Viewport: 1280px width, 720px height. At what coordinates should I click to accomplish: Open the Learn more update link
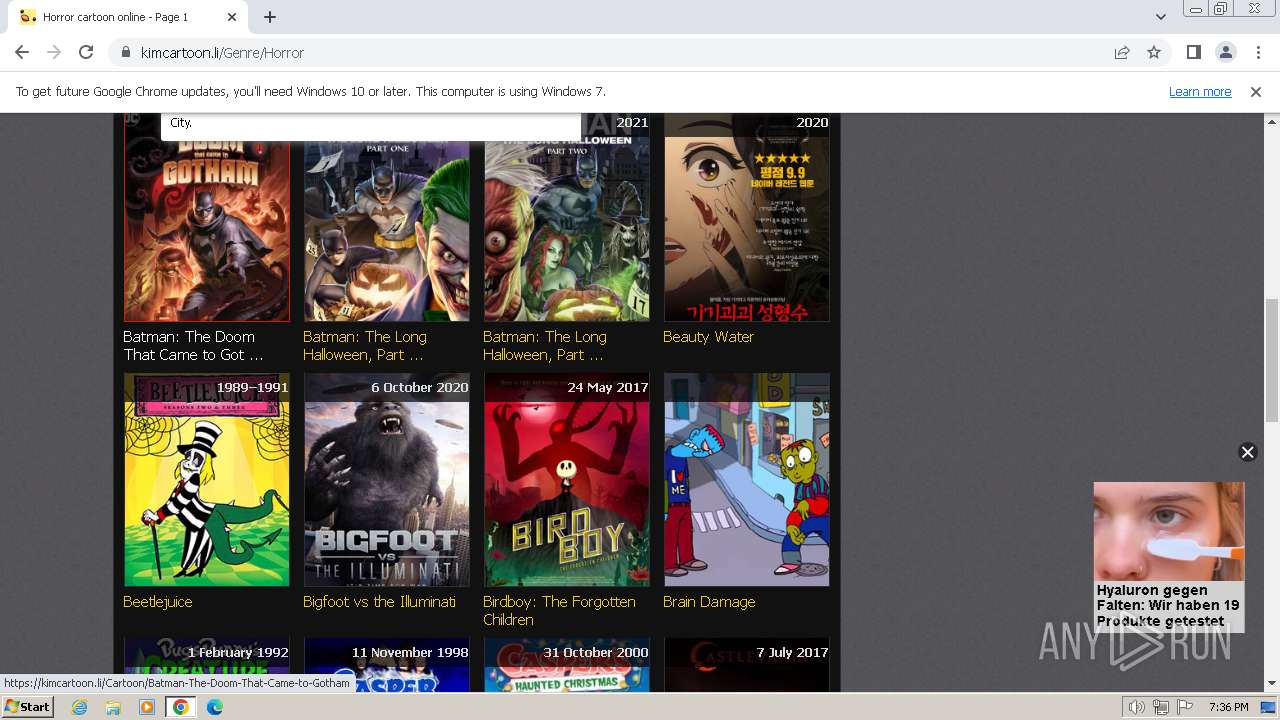[1200, 91]
